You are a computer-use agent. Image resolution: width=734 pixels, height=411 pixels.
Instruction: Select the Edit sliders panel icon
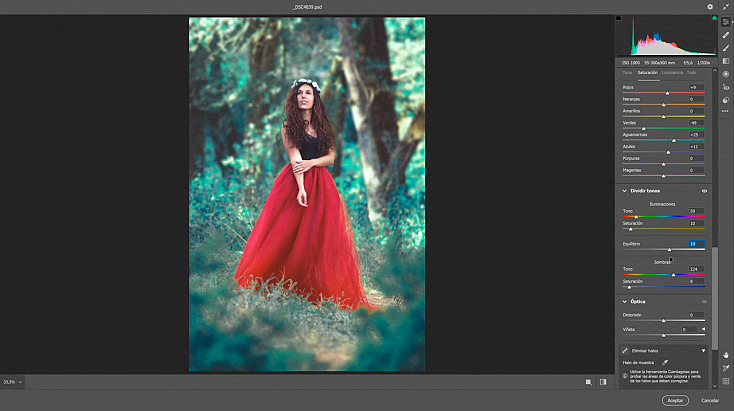[726, 22]
